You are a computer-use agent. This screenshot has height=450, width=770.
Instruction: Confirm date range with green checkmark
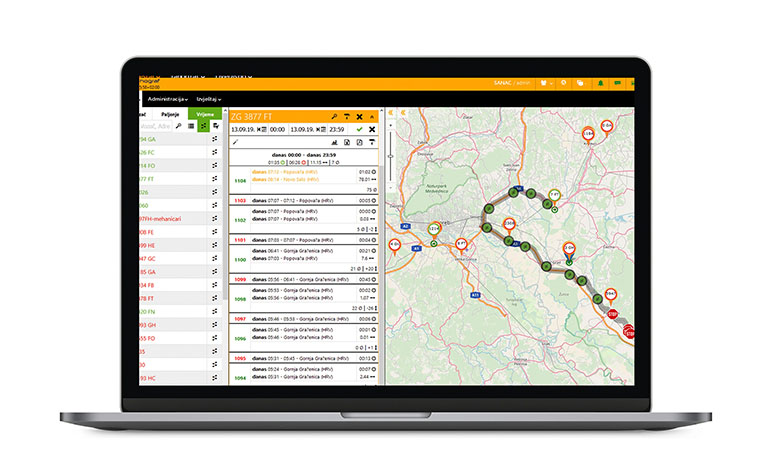click(359, 129)
